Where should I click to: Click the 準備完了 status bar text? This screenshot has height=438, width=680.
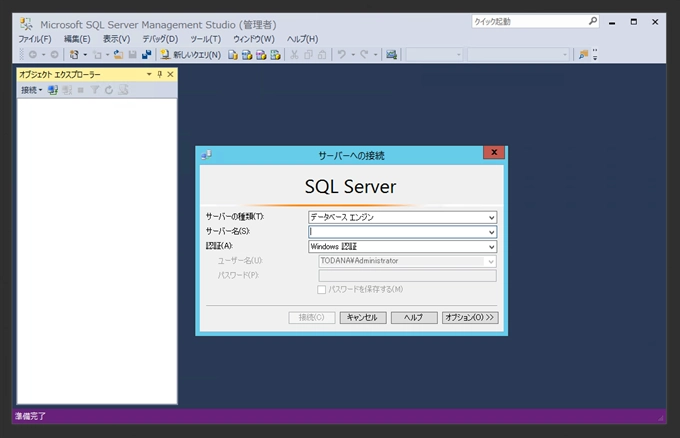[30, 416]
